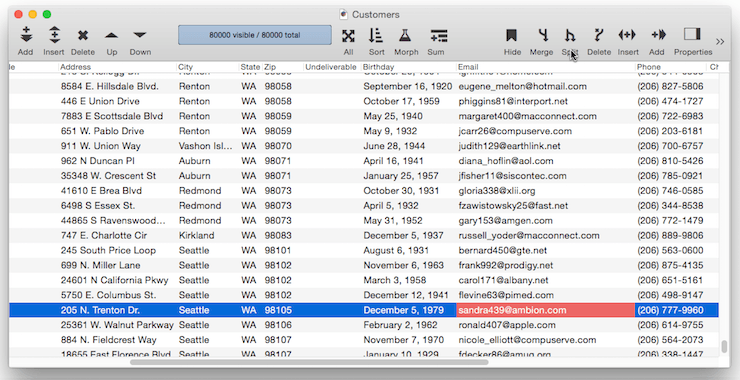Screen dimensions: 740x380
Task: Click the Customers document icon in title bar
Action: point(344,15)
